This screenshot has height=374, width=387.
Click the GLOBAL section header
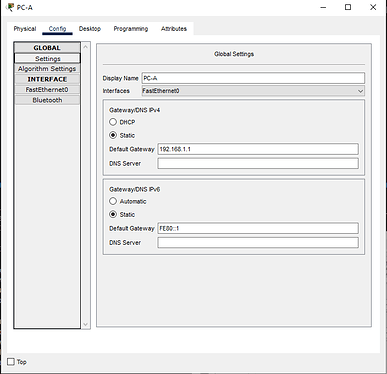point(47,48)
